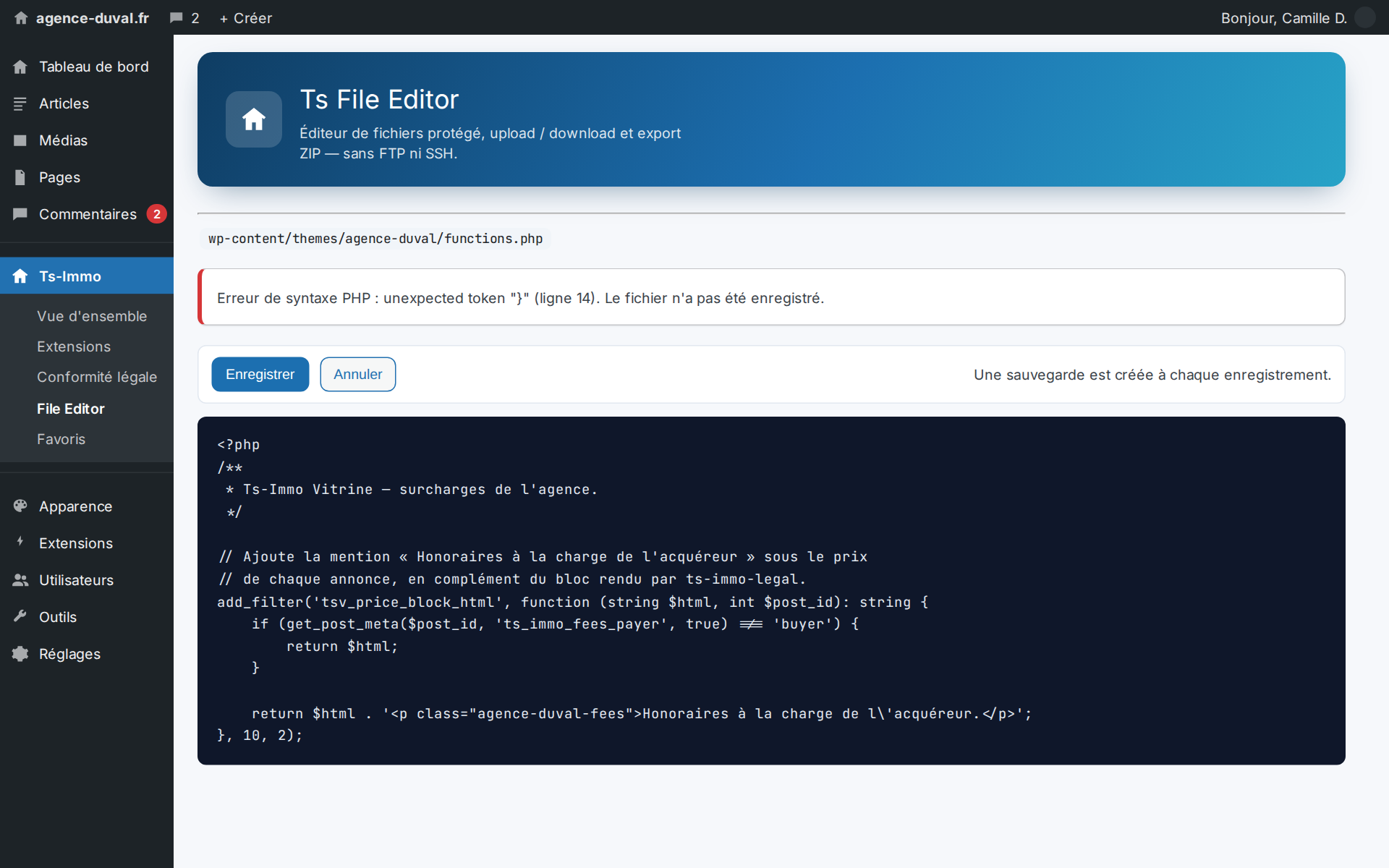The image size is (1389, 868).
Task: Click inside the PHP code editor area
Action: [771, 590]
